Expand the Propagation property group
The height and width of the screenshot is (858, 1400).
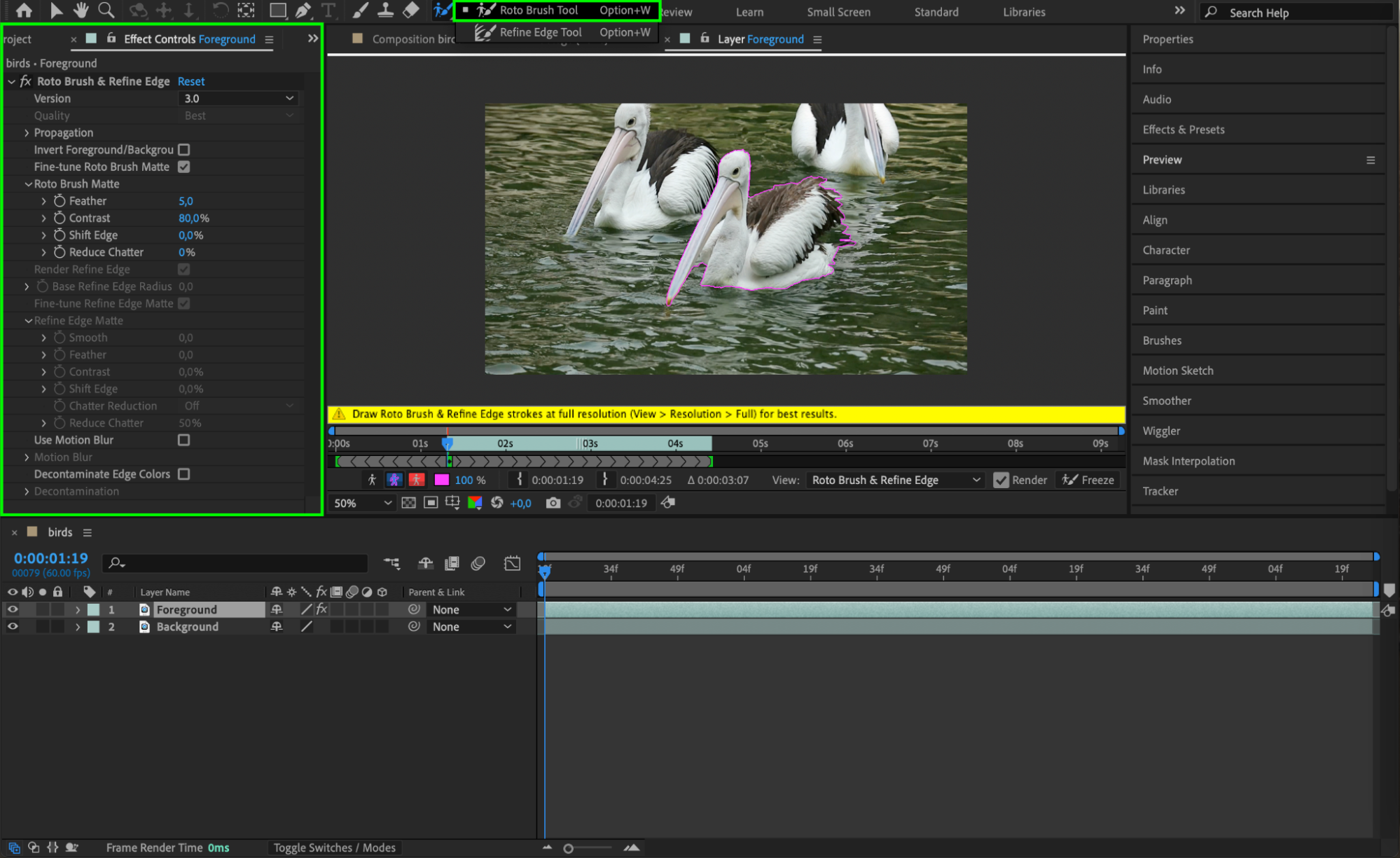click(27, 133)
